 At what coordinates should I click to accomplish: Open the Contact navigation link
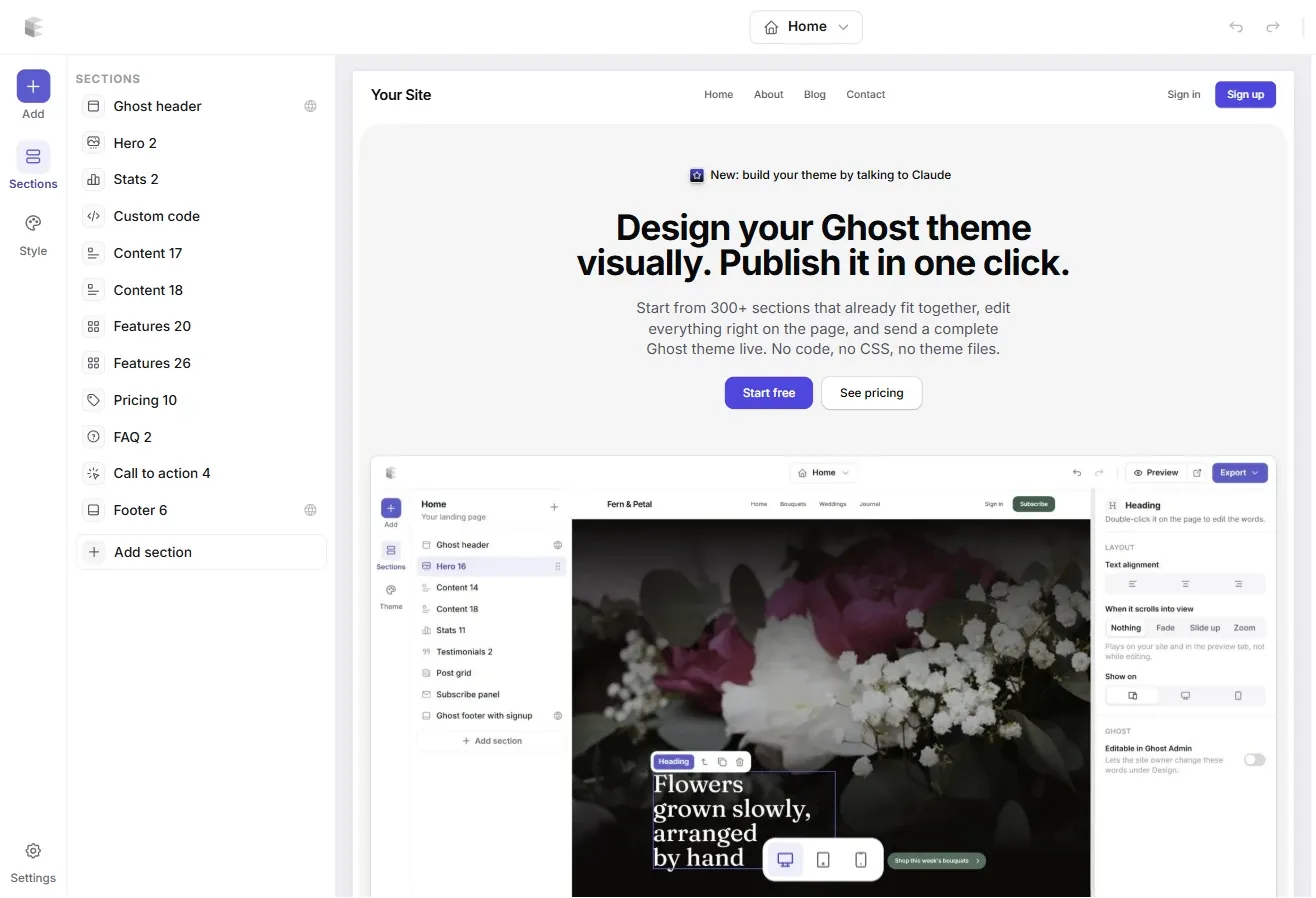click(x=866, y=94)
